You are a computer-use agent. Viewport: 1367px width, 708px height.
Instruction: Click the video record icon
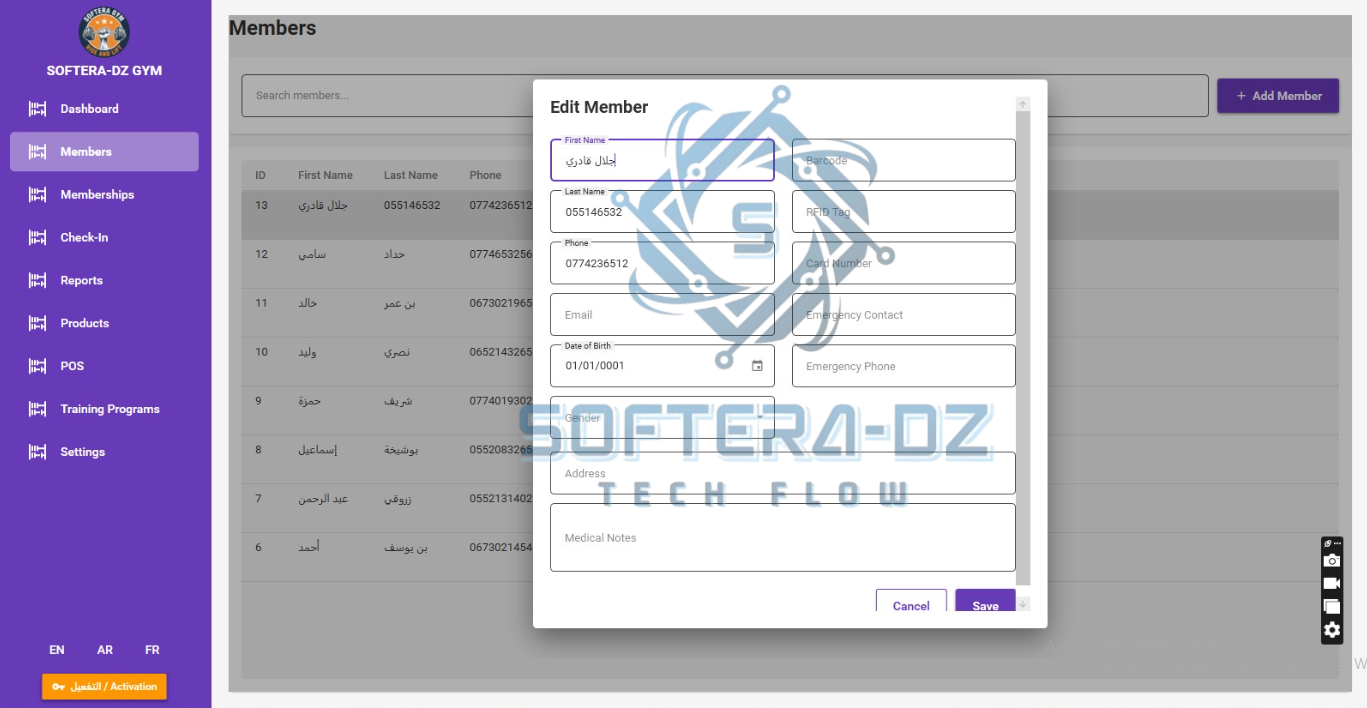[1332, 584]
